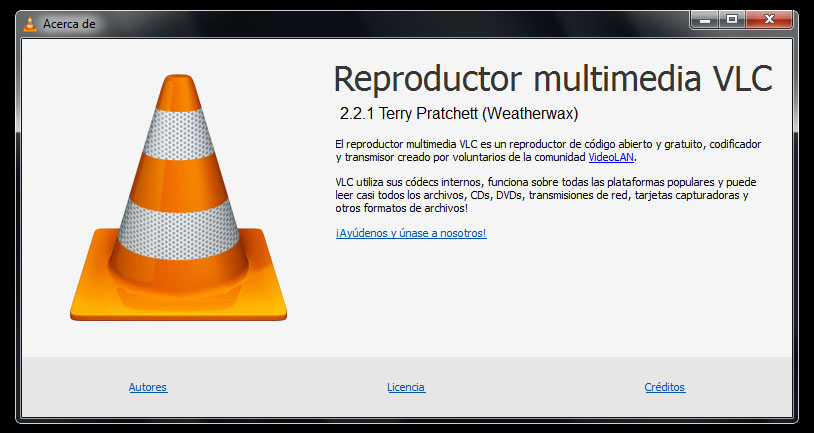
Task: View the Licencia text
Action: point(406,387)
